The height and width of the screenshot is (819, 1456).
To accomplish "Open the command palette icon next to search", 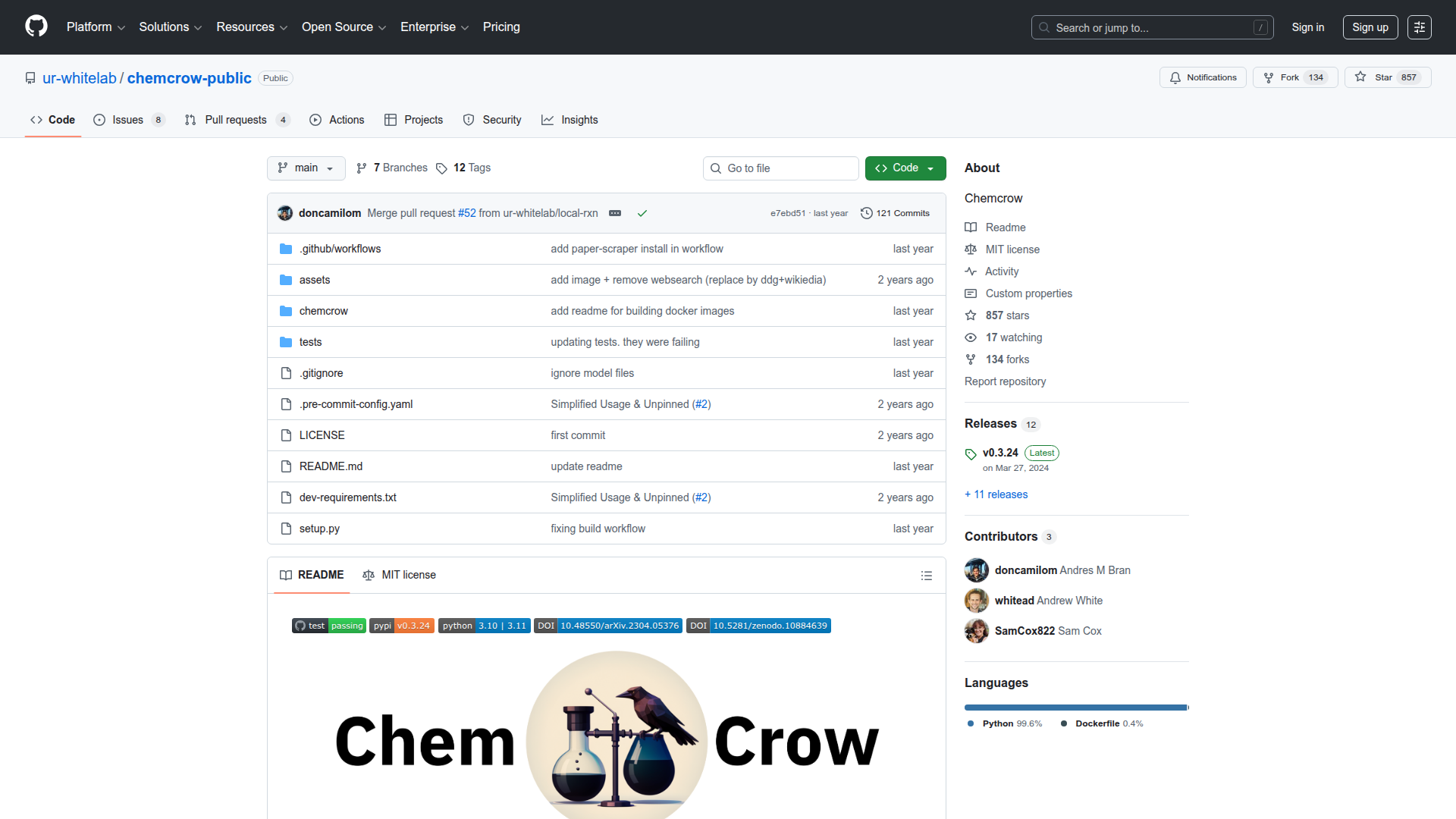I will tap(1420, 27).
